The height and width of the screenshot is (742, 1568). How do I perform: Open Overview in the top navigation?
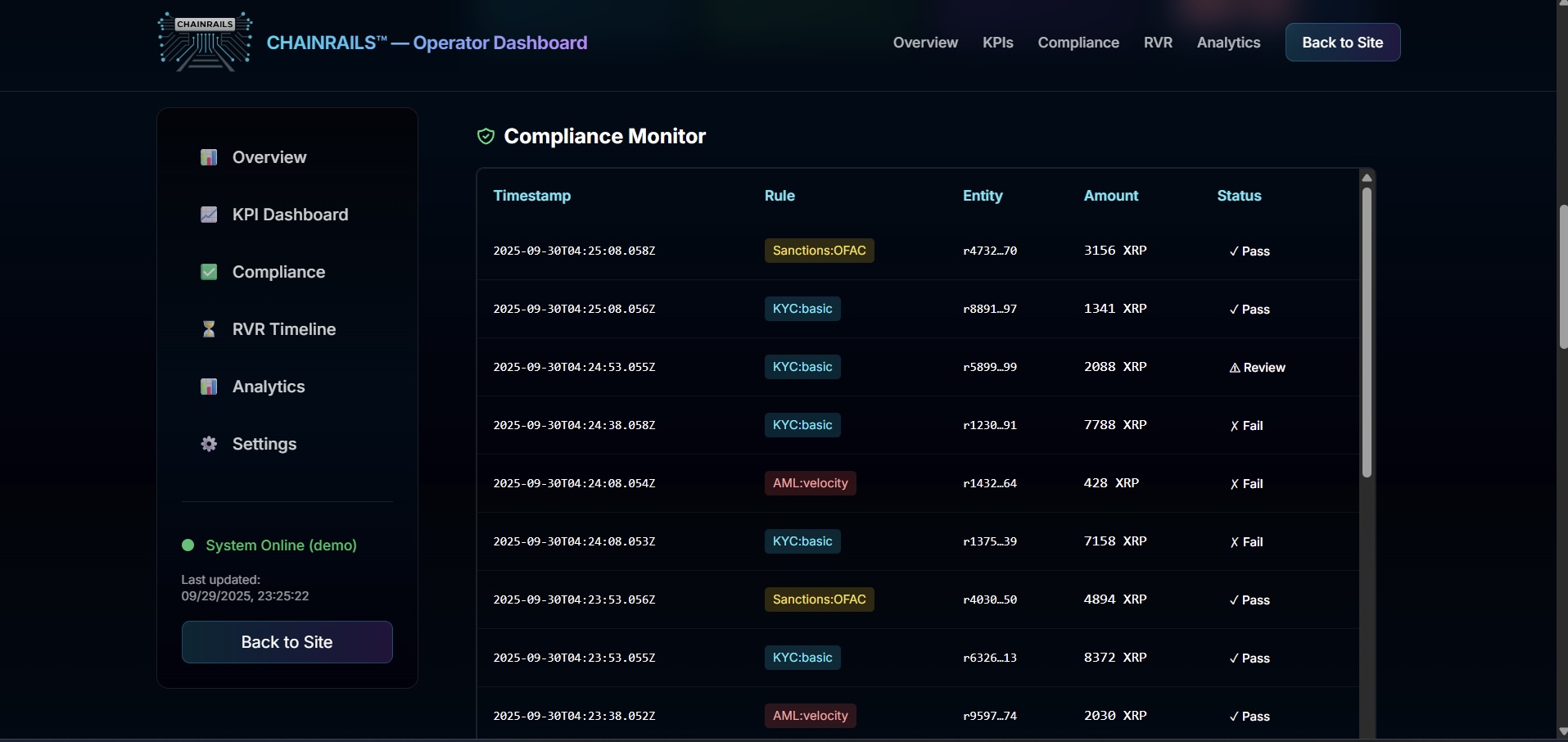925,43
